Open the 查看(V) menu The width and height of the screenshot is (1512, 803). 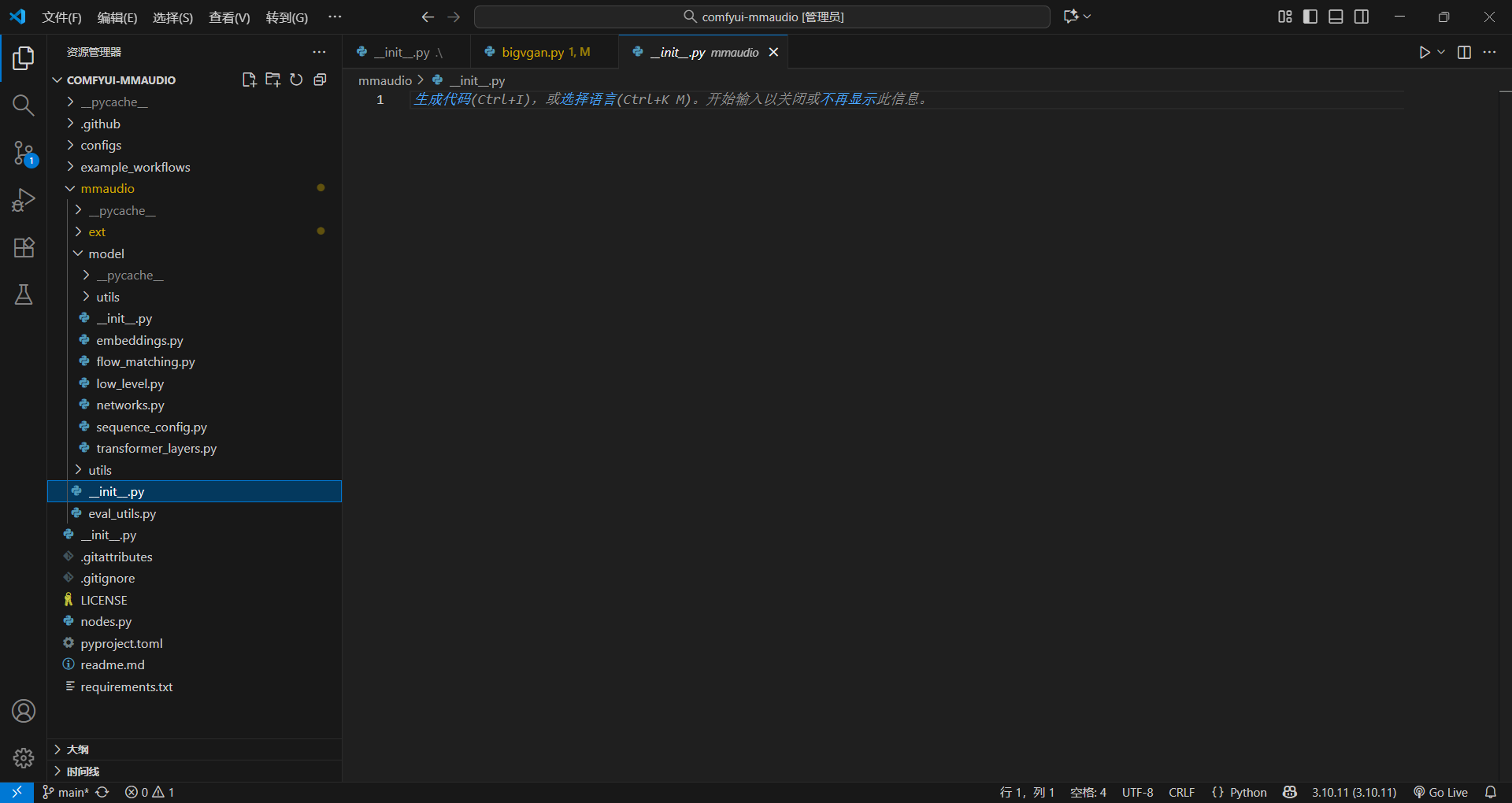[x=229, y=17]
